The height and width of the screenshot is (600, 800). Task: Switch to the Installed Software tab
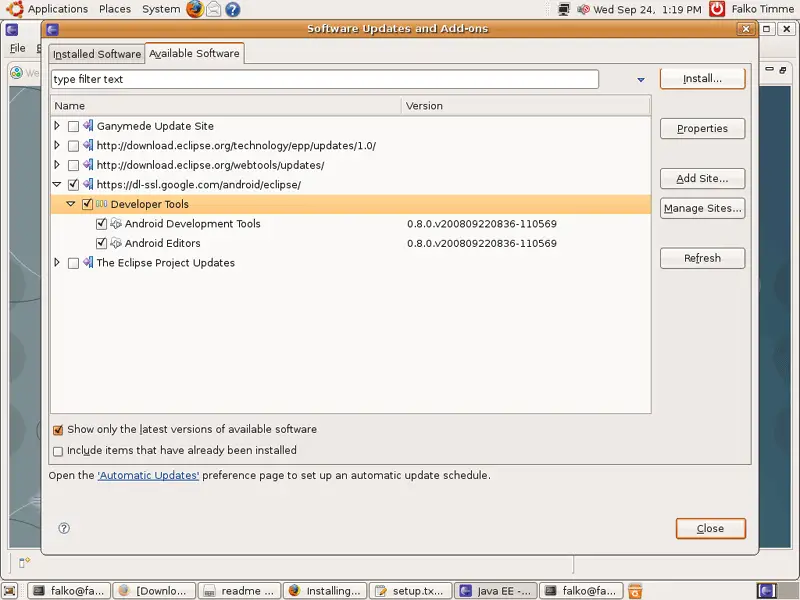click(97, 54)
